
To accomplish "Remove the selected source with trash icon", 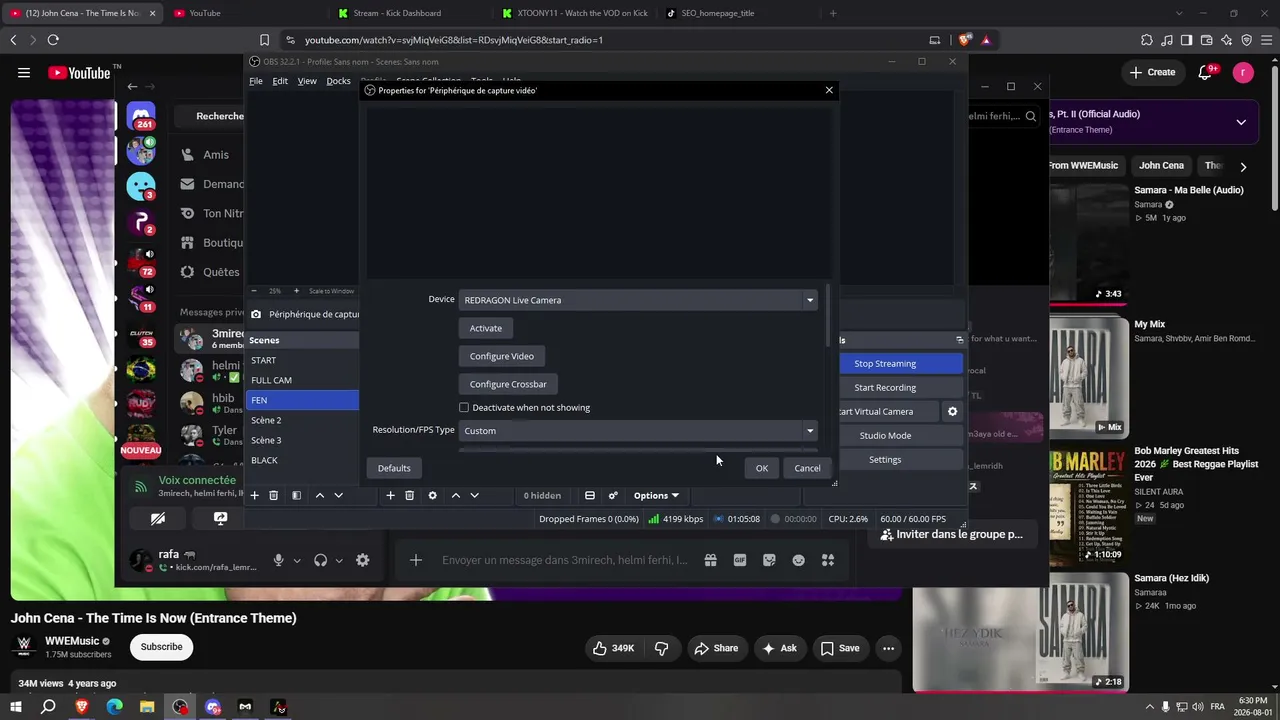I will (x=409, y=495).
